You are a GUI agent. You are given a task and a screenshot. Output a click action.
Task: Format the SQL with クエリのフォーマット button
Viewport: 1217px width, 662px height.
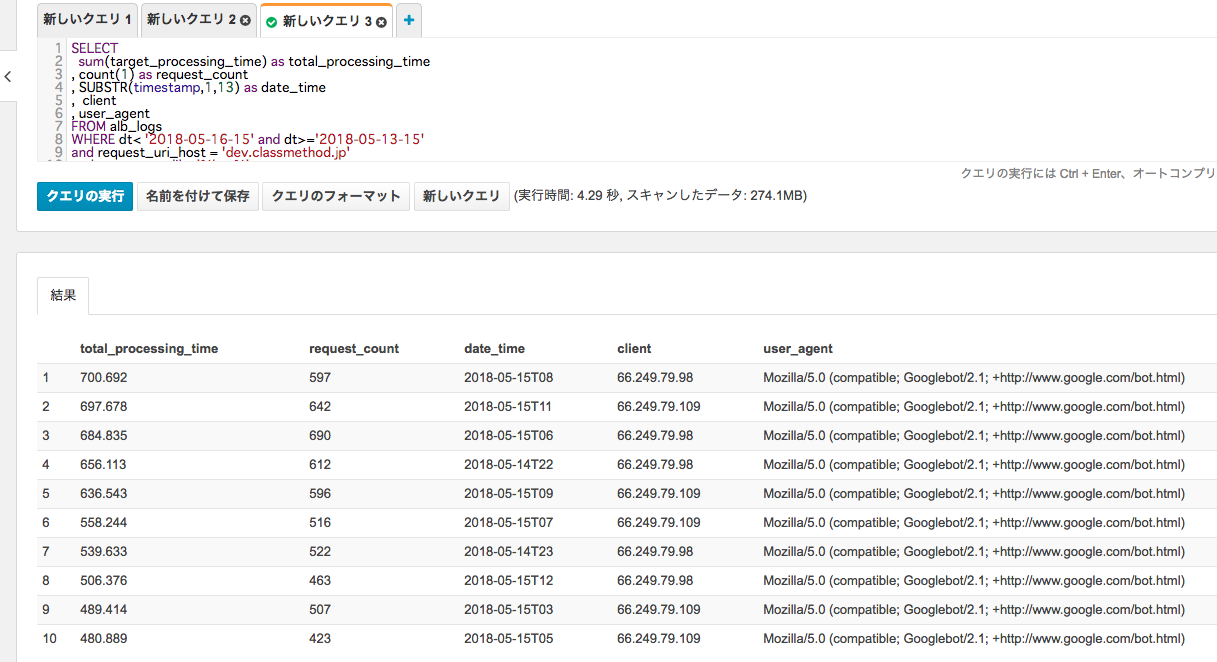click(334, 196)
